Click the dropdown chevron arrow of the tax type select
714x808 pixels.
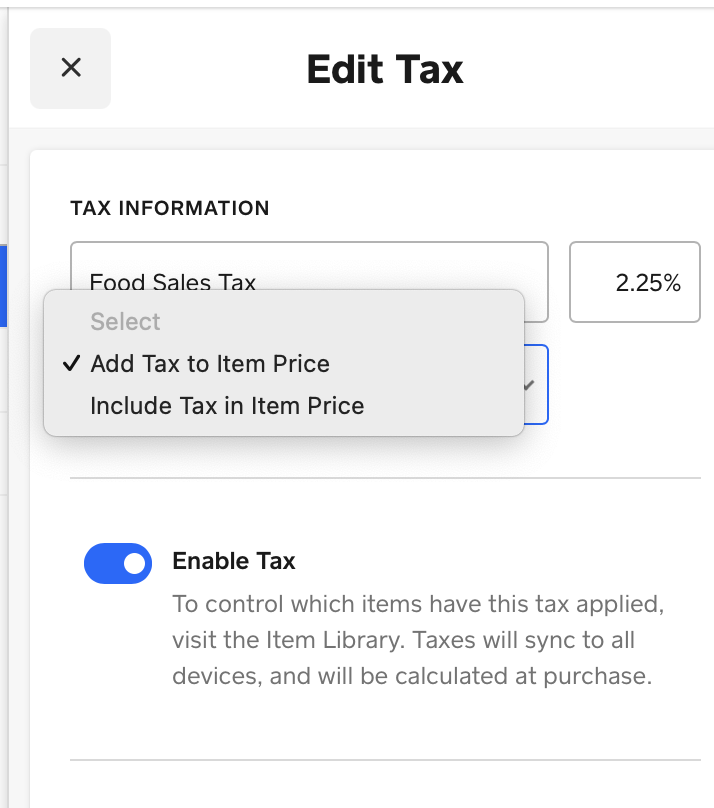pyautogui.click(x=529, y=385)
